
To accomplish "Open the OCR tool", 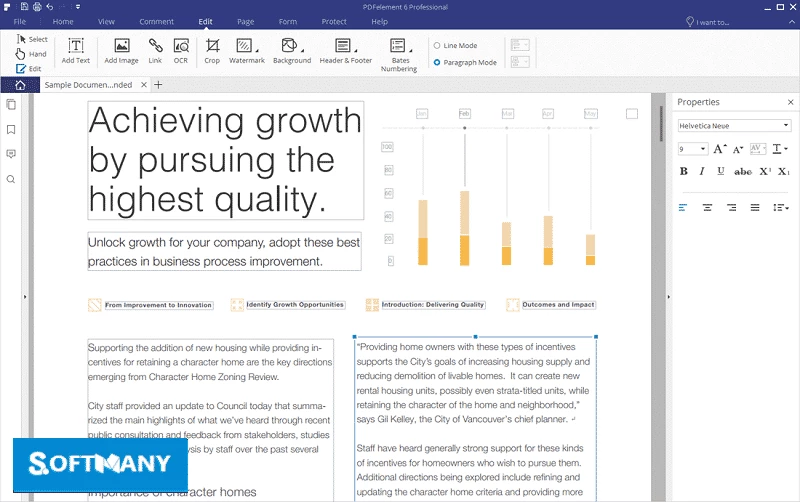I will (x=181, y=51).
